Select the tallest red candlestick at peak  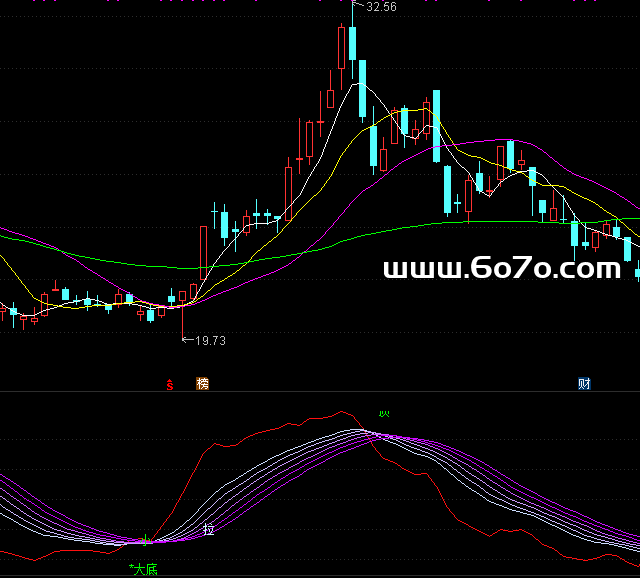[342, 47]
